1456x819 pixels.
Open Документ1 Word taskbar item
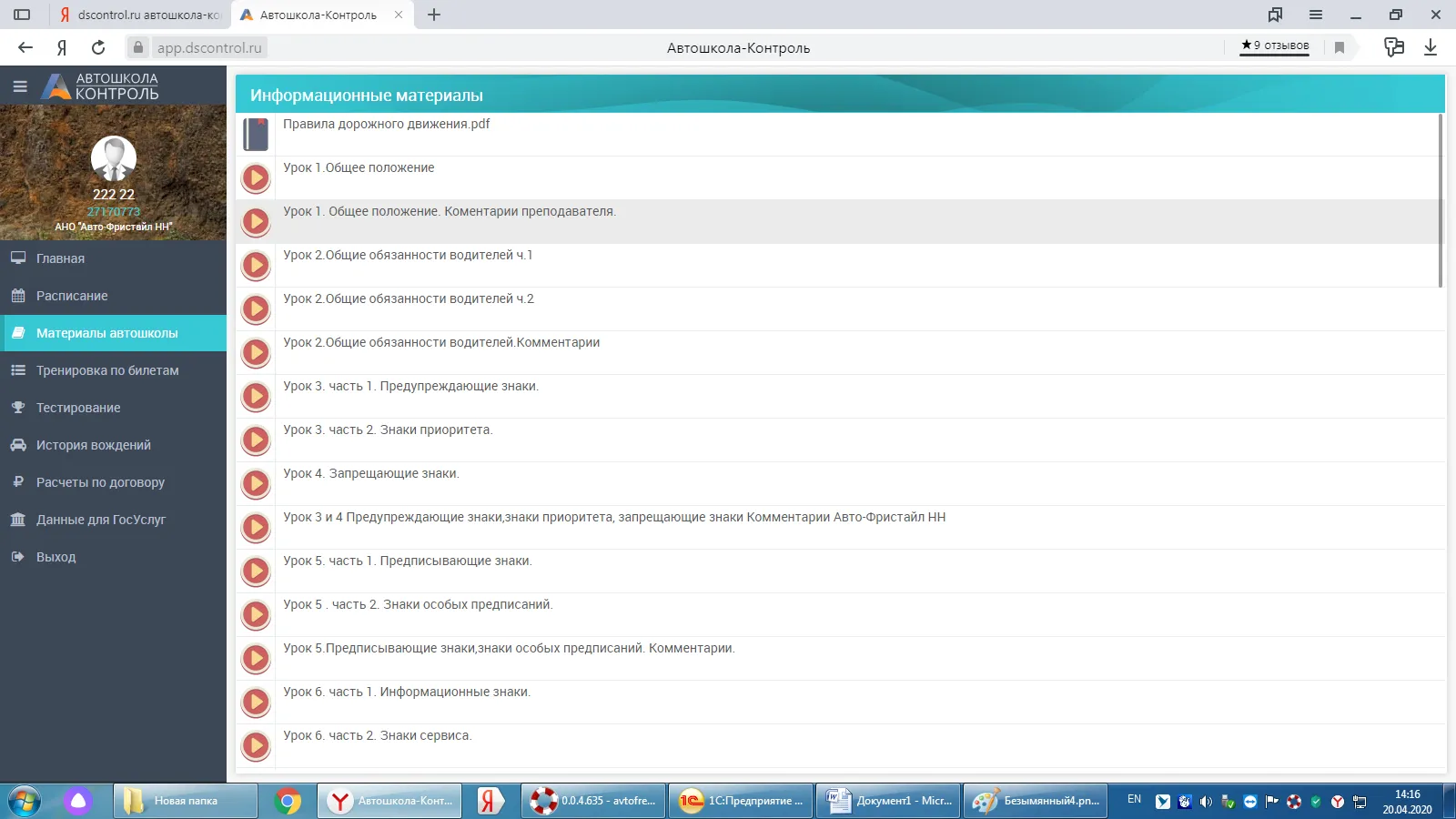click(888, 801)
